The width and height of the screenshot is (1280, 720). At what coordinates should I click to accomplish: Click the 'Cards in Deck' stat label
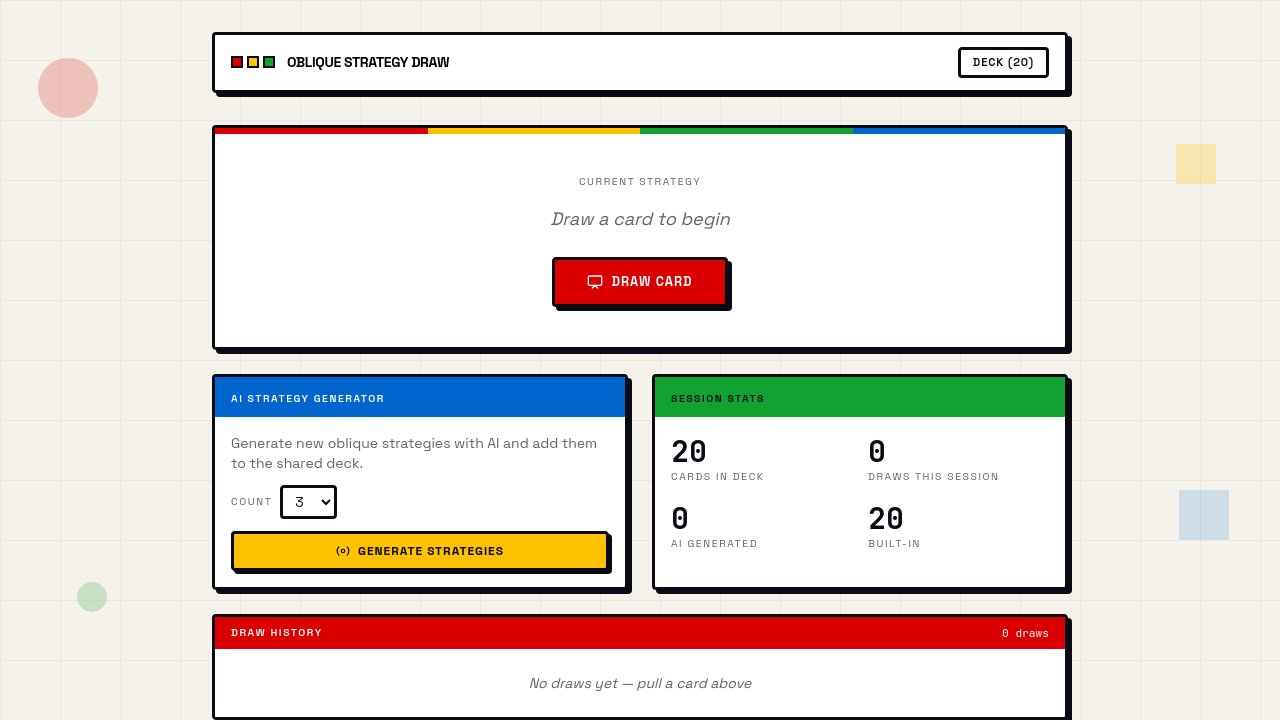(717, 477)
